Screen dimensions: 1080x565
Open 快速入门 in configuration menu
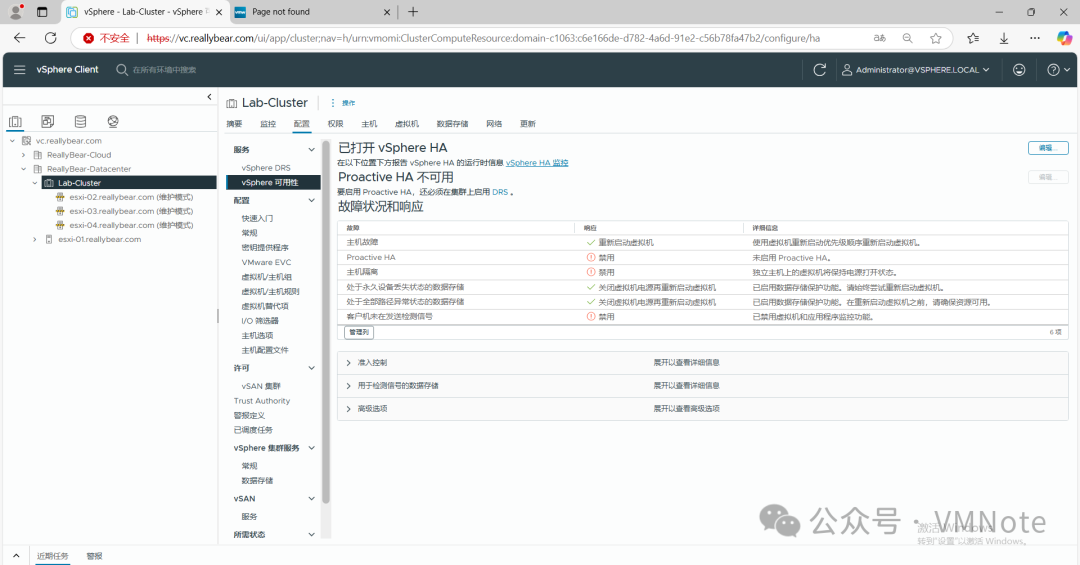pos(257,218)
